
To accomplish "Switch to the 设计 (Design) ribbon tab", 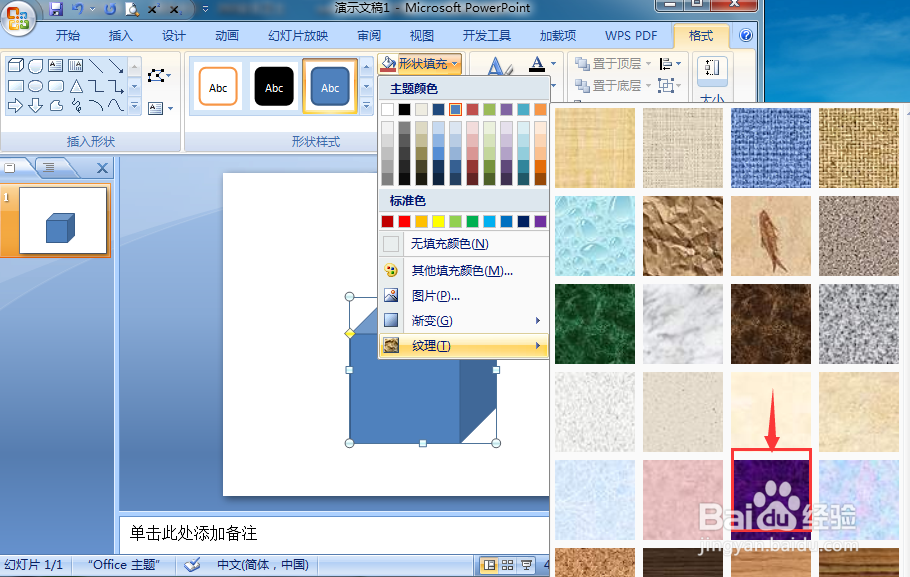I will pos(174,35).
